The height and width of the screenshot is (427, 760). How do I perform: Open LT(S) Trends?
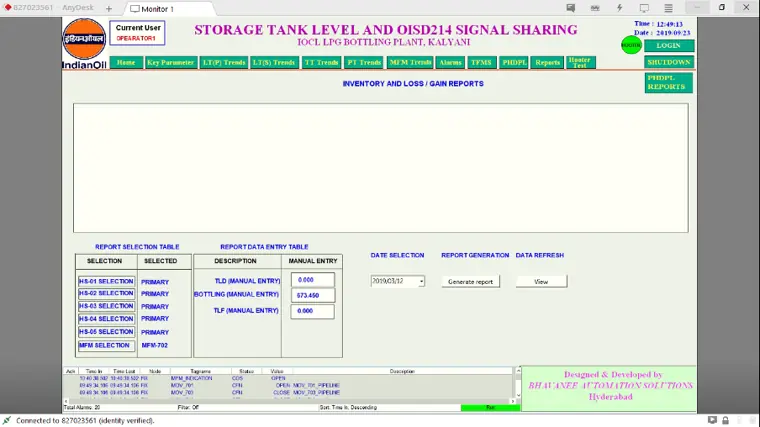(274, 63)
